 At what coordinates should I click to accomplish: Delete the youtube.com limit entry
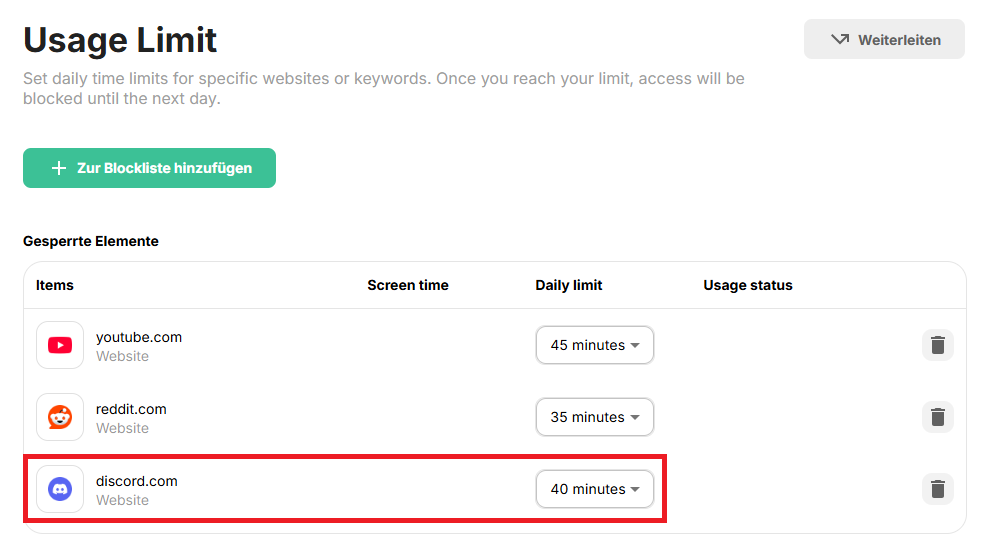tap(937, 345)
